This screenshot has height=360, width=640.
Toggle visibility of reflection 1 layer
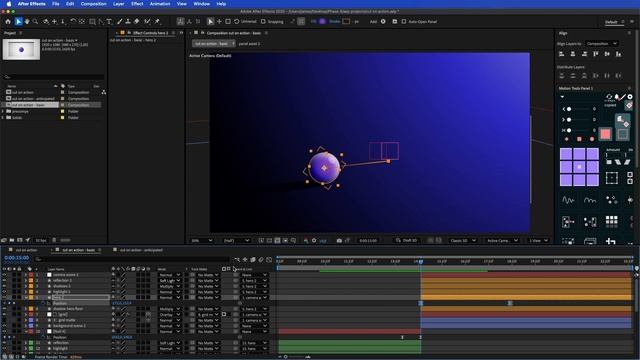(x=4, y=280)
